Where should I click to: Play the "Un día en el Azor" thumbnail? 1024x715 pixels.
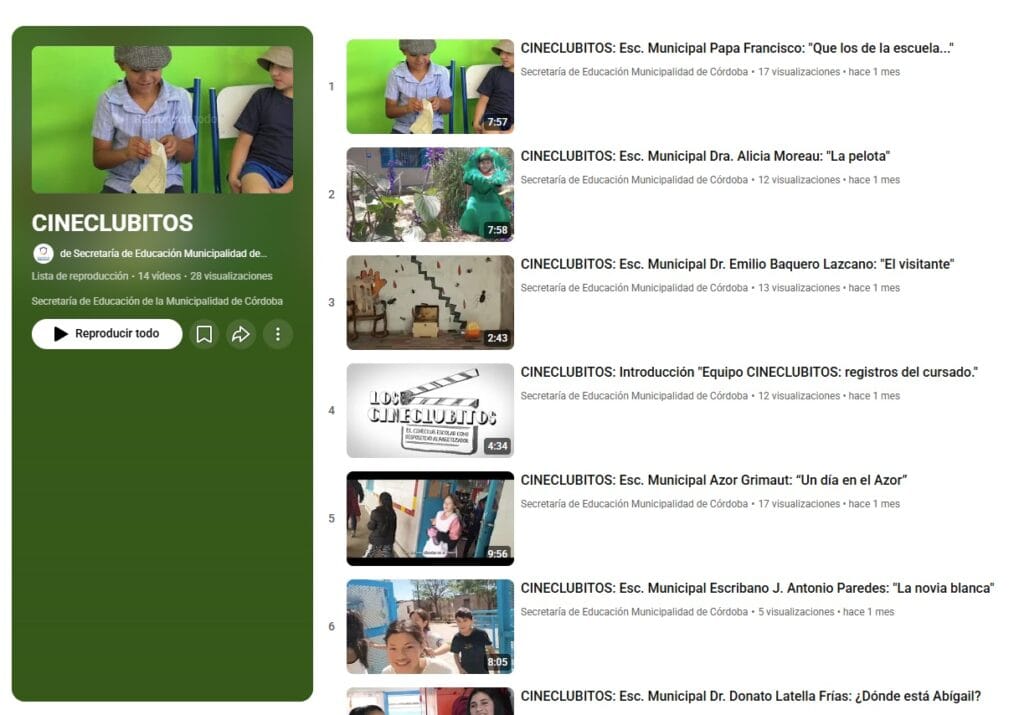pos(430,519)
